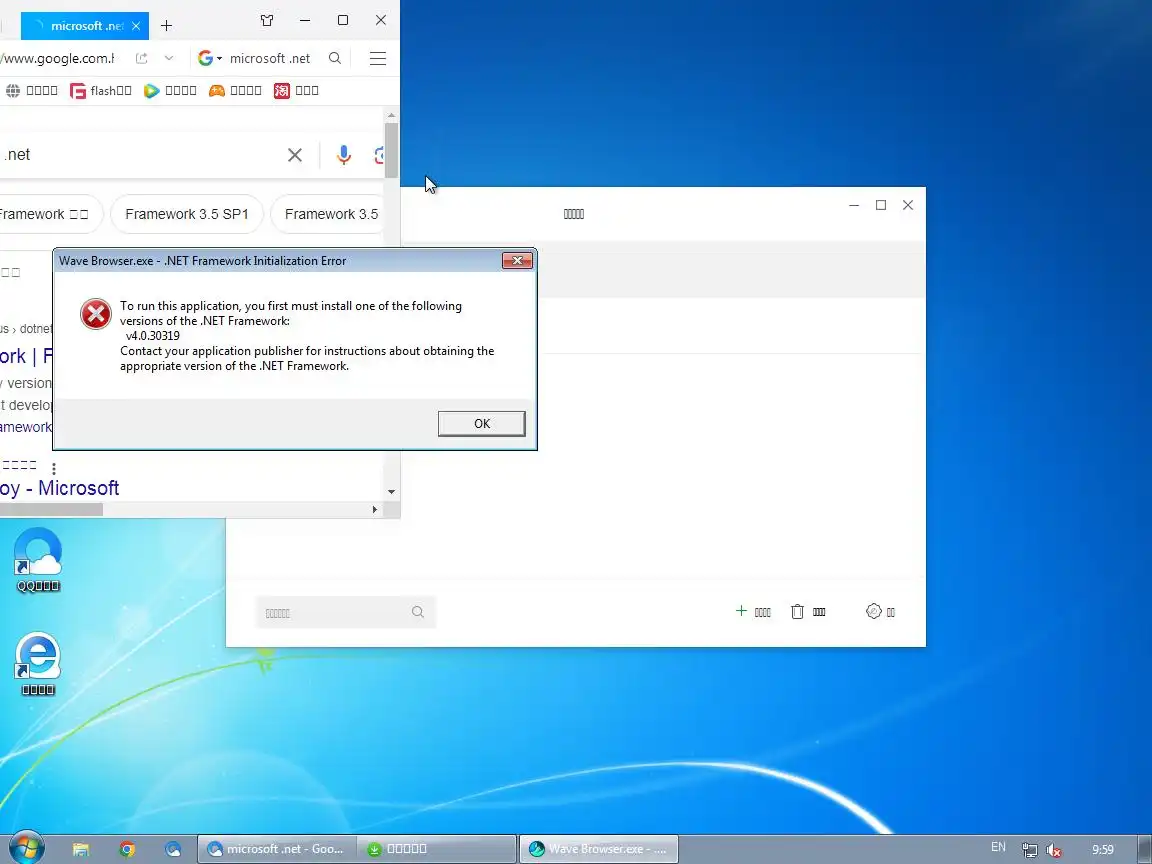The image size is (1152, 864).
Task: Start Google voice search microphone
Action: [x=344, y=155]
